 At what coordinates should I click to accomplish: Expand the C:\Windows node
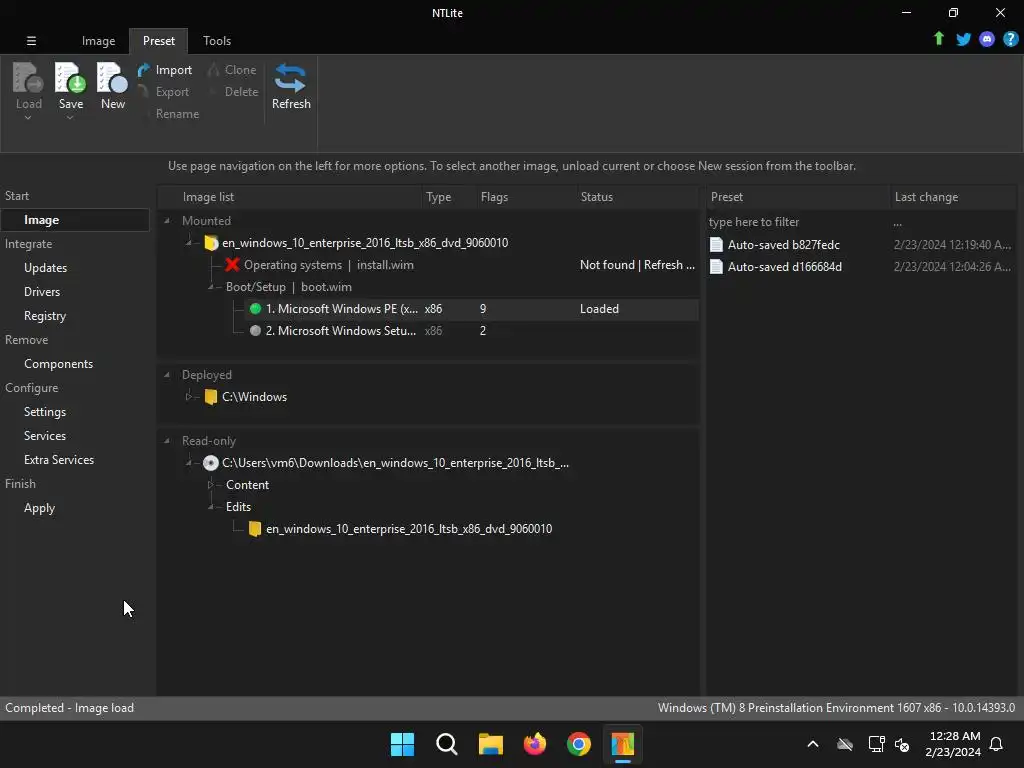pyautogui.click(x=189, y=396)
